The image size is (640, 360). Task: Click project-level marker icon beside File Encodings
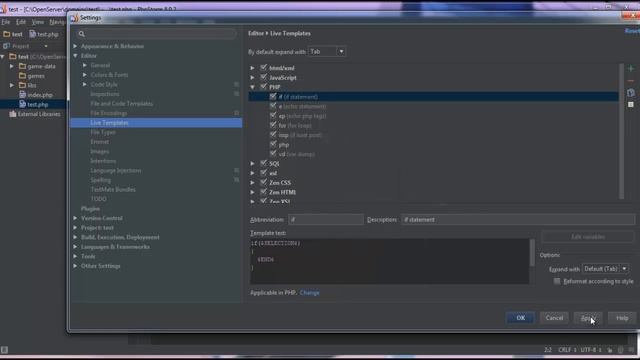click(236, 113)
